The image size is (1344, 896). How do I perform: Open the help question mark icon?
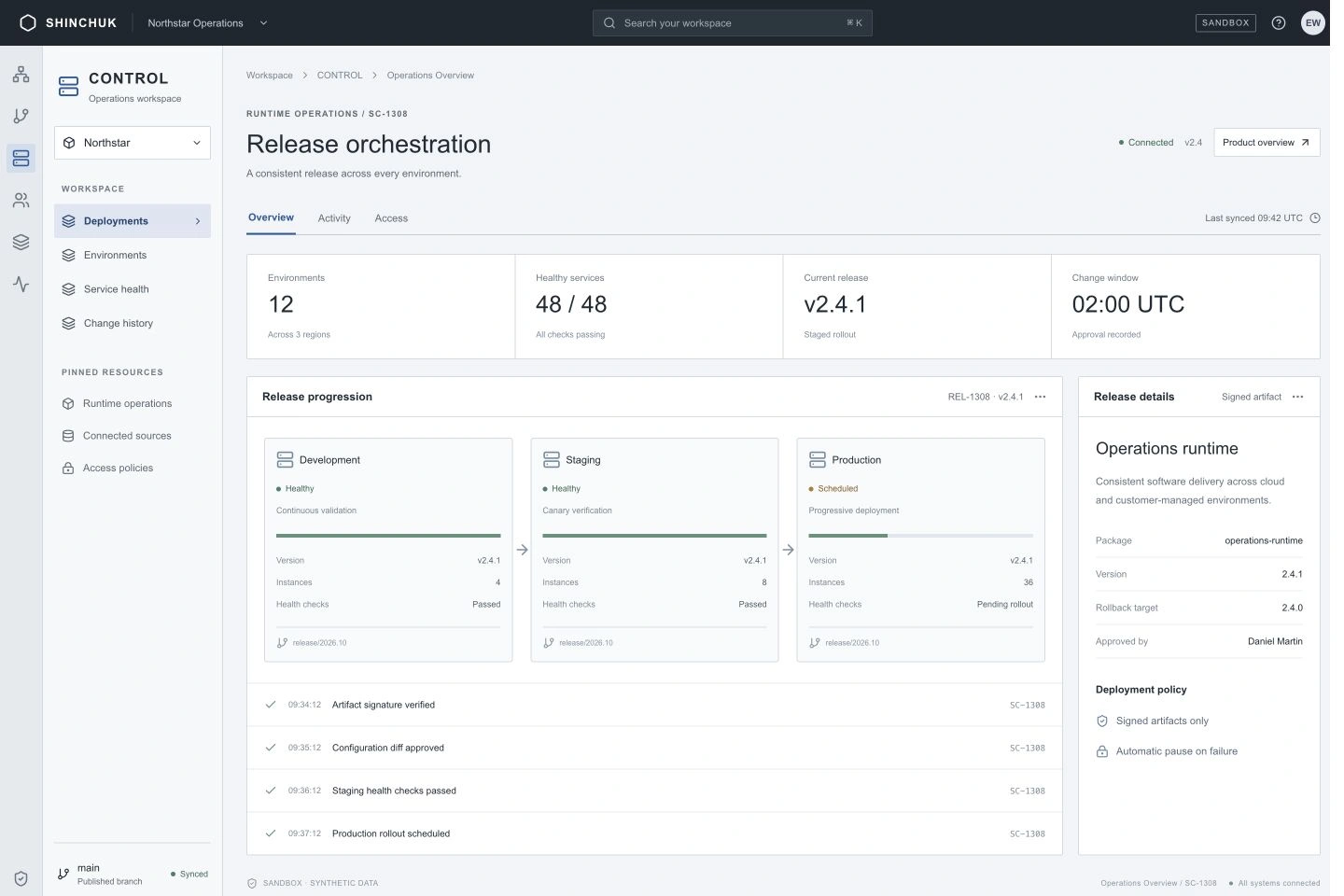pos(1279,22)
